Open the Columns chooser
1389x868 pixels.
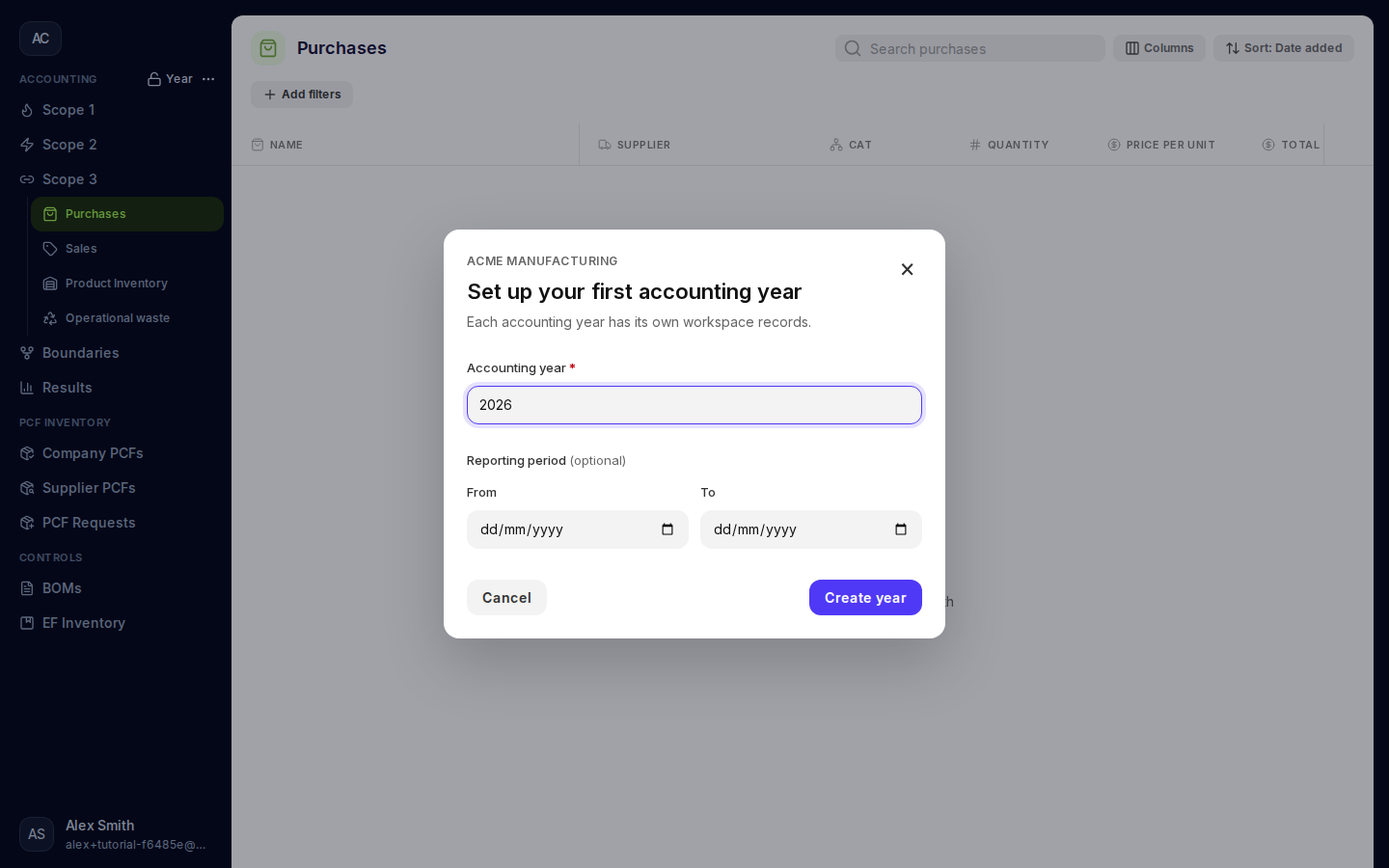1159,48
